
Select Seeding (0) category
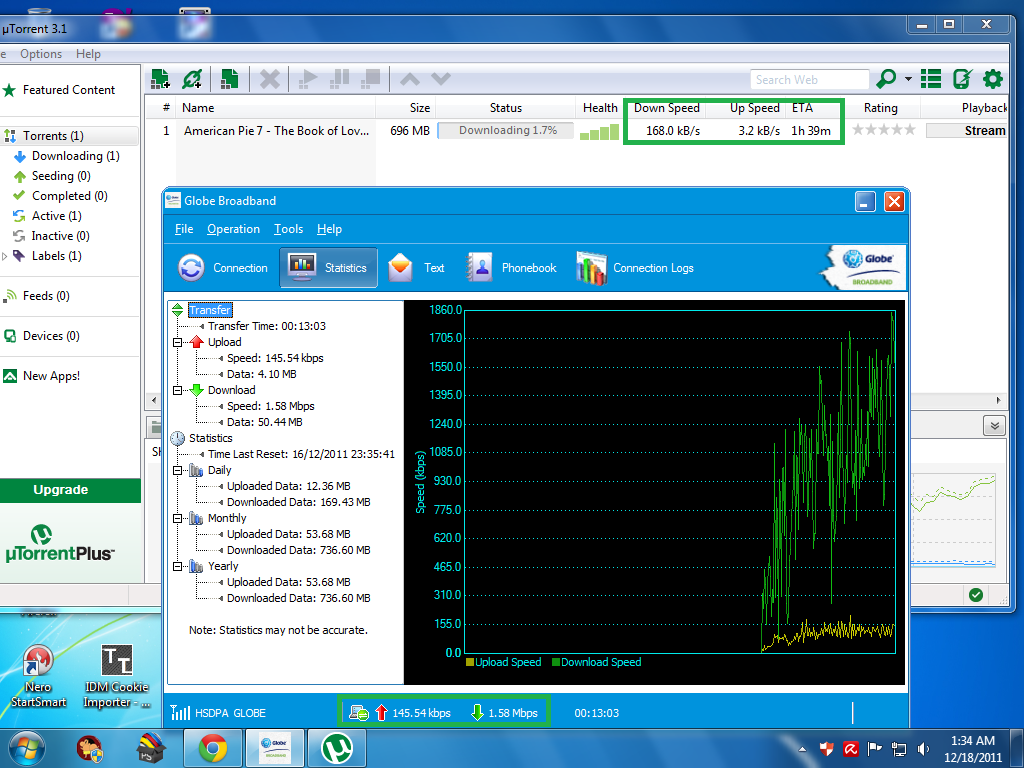pos(61,176)
